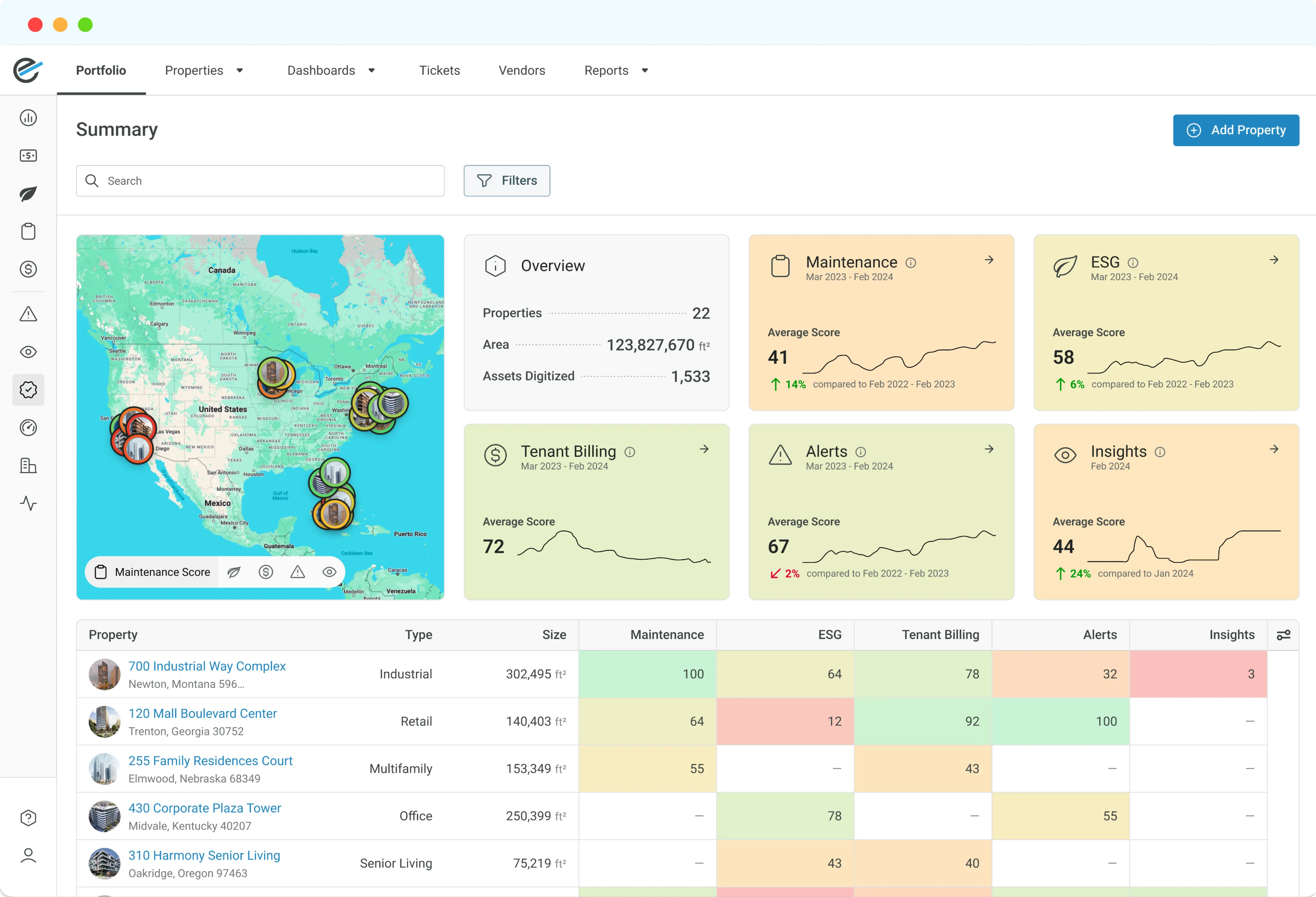Open the analytics bar chart icon at sidebar top
The image size is (1316, 897).
(x=28, y=118)
